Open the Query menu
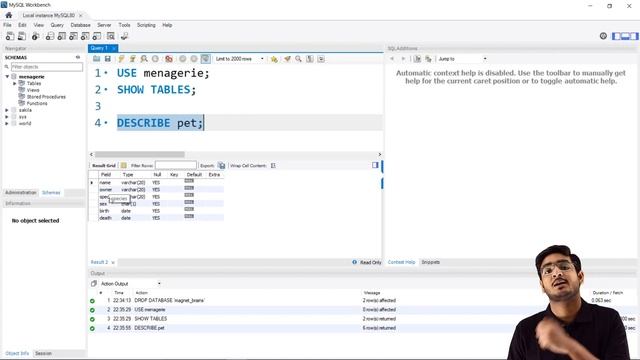 57,25
